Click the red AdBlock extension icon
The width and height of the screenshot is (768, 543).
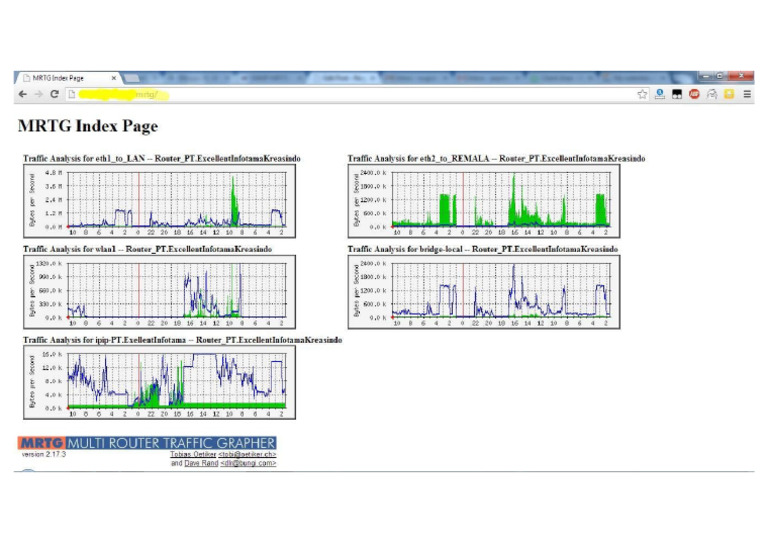pos(694,94)
